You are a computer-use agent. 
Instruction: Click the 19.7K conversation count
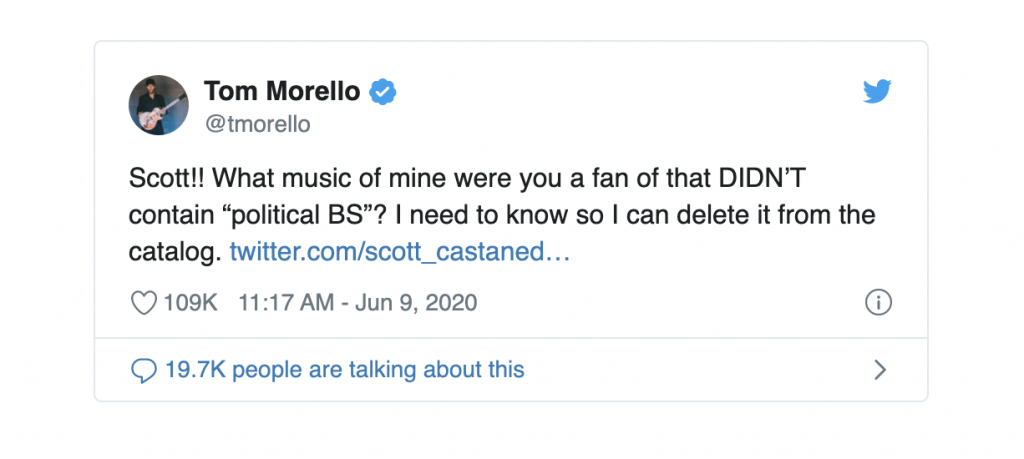[195, 370]
